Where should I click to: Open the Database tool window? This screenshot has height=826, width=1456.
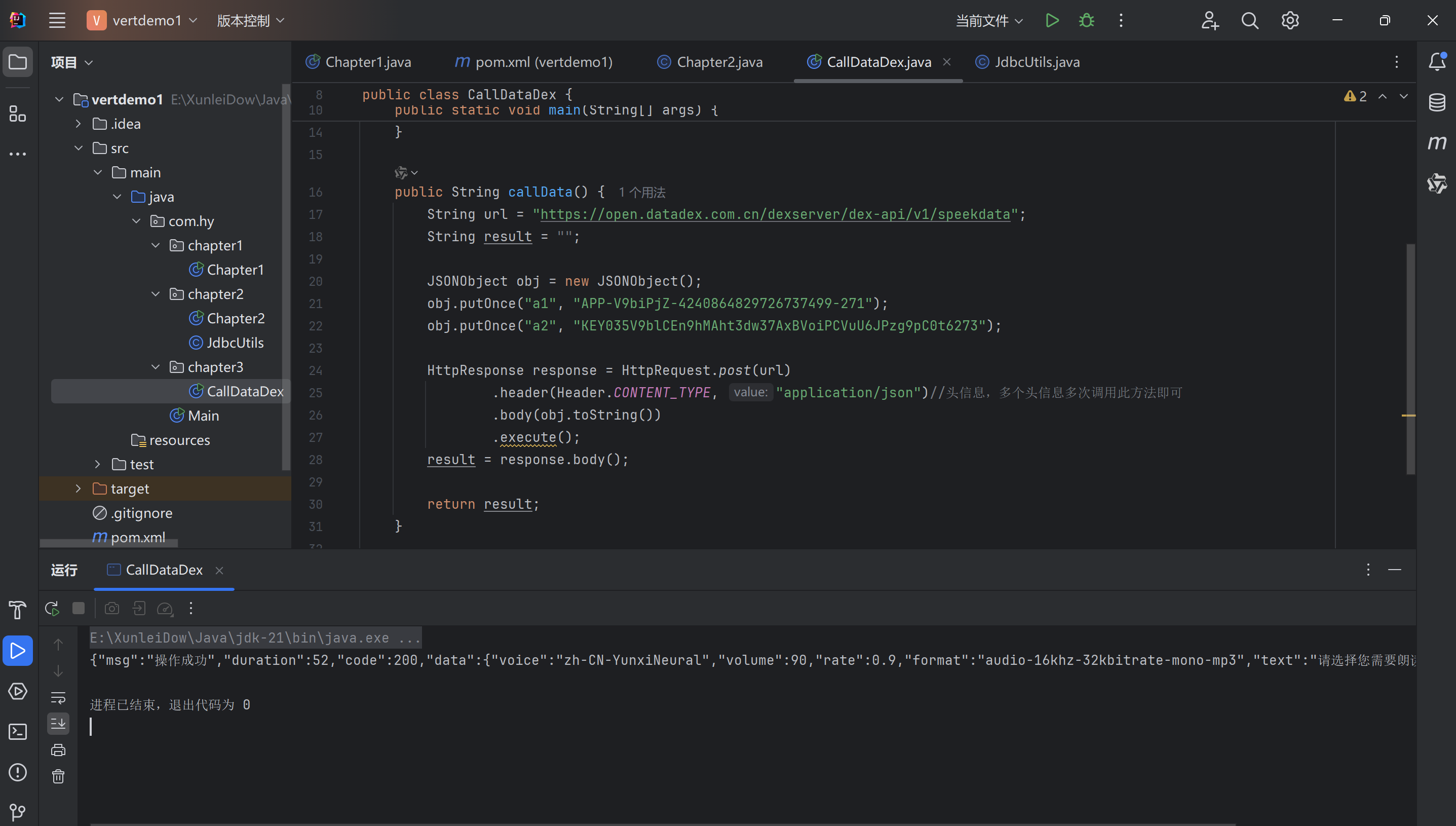pos(1437,103)
